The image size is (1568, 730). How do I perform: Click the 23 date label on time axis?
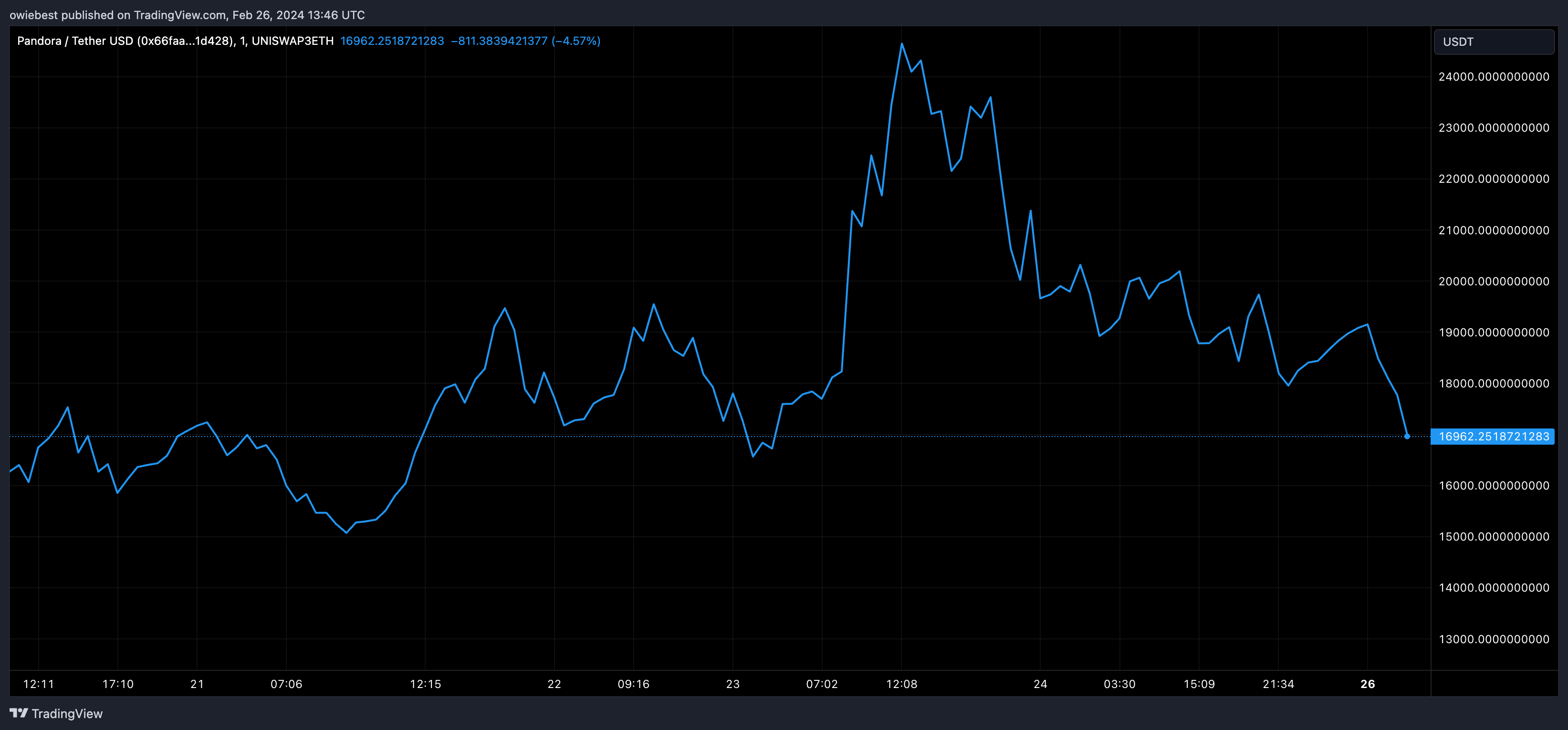[x=733, y=684]
